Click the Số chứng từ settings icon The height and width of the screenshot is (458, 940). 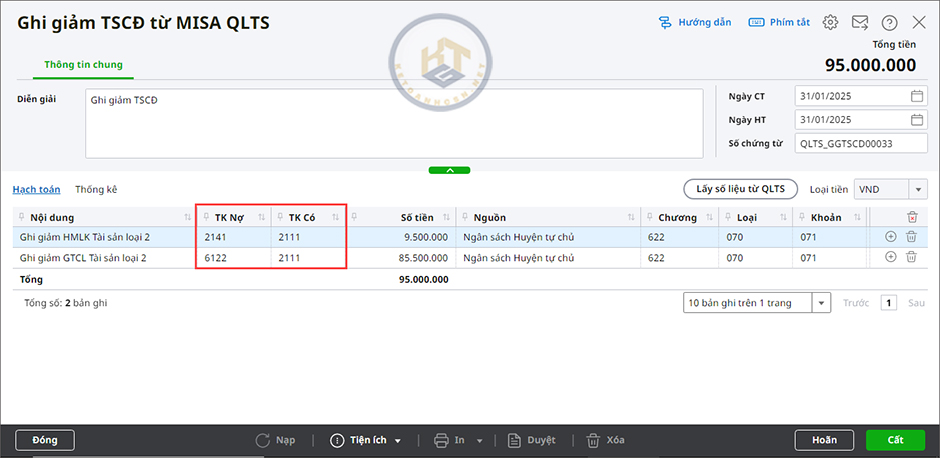[x=917, y=144]
